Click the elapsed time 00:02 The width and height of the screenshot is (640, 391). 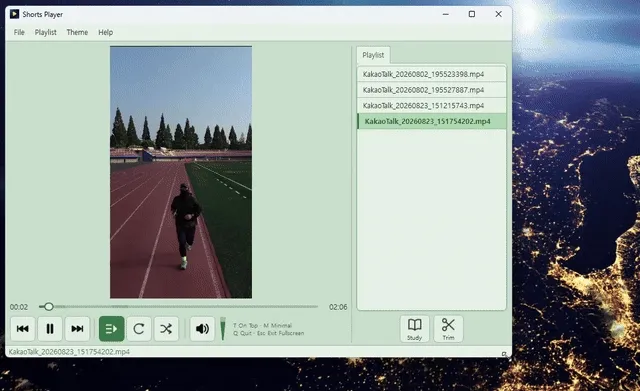19,307
